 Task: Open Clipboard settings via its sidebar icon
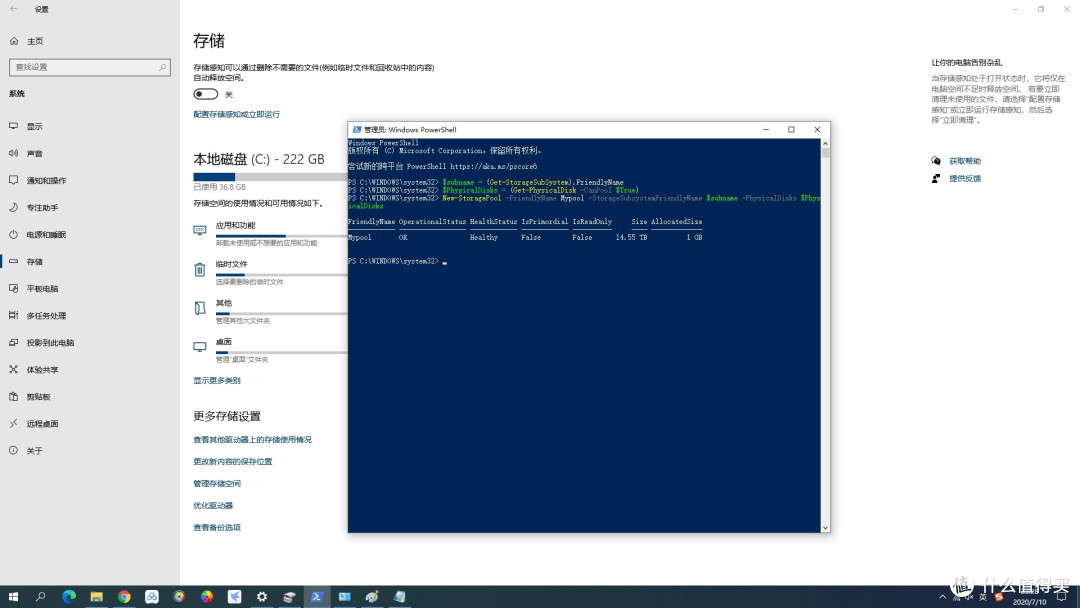[x=15, y=396]
